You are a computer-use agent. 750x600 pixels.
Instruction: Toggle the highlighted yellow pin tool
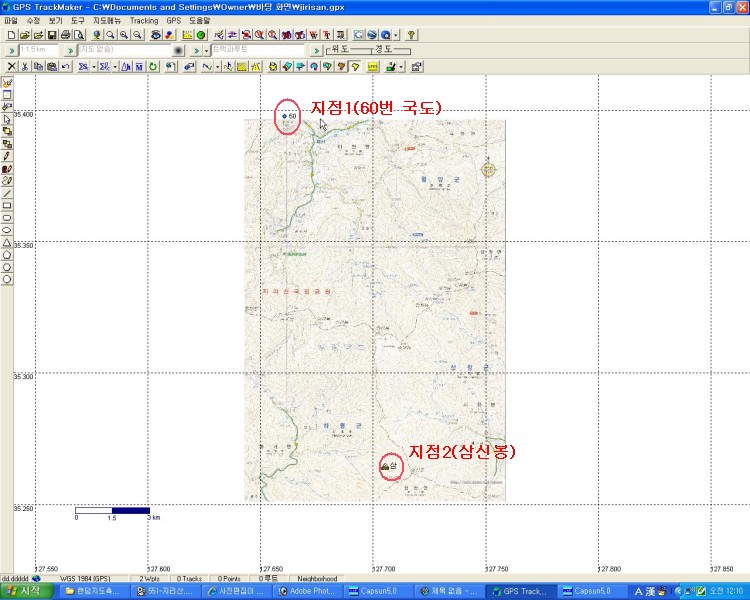click(x=355, y=67)
